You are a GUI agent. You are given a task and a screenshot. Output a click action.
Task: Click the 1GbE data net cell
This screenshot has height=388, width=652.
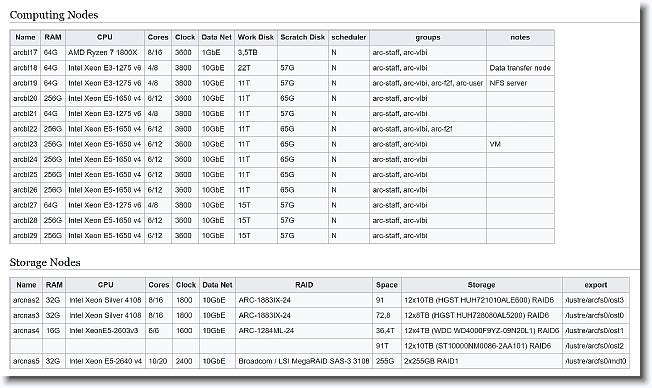pyautogui.click(x=217, y=53)
